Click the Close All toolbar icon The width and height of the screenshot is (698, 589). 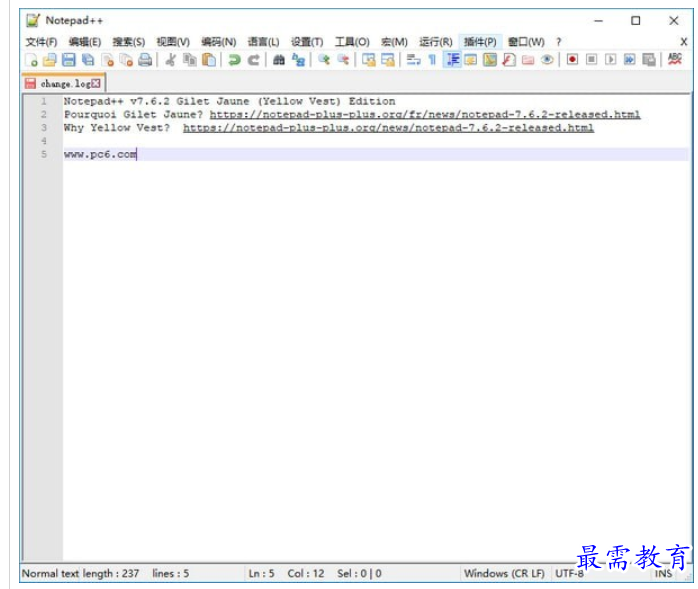tap(126, 60)
